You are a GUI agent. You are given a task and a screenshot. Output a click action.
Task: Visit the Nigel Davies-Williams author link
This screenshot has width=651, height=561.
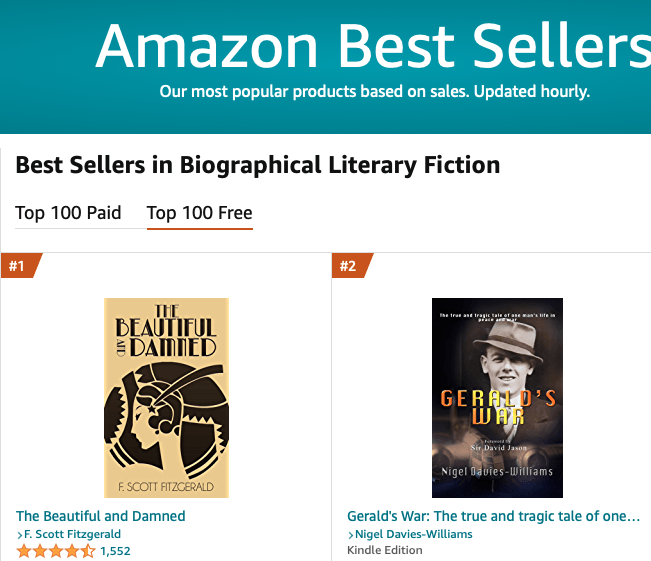pos(414,534)
